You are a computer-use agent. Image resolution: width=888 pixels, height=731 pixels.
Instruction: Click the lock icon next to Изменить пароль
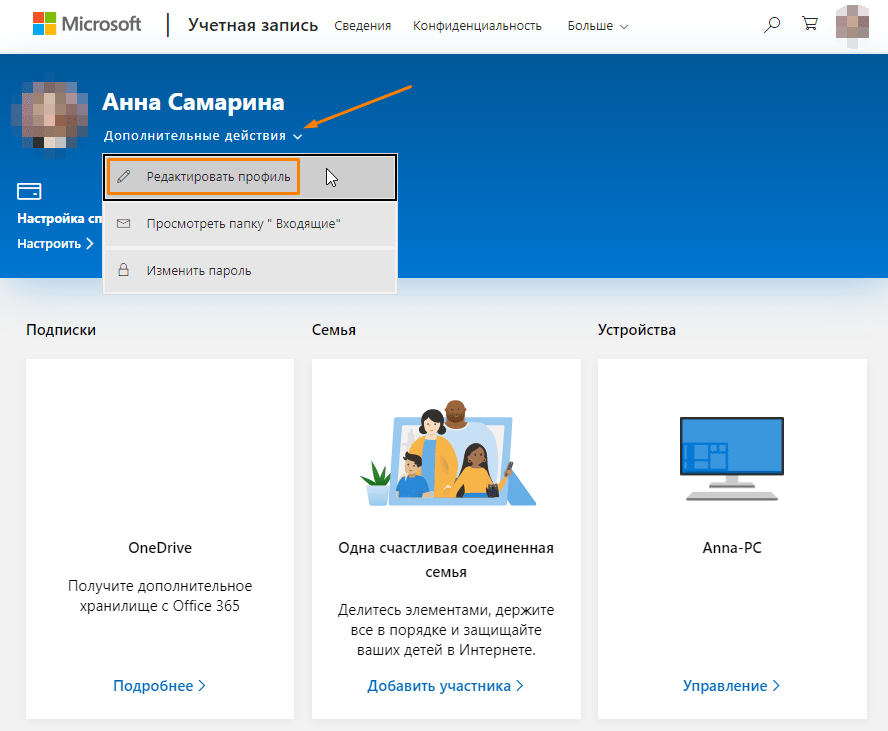[x=124, y=270]
